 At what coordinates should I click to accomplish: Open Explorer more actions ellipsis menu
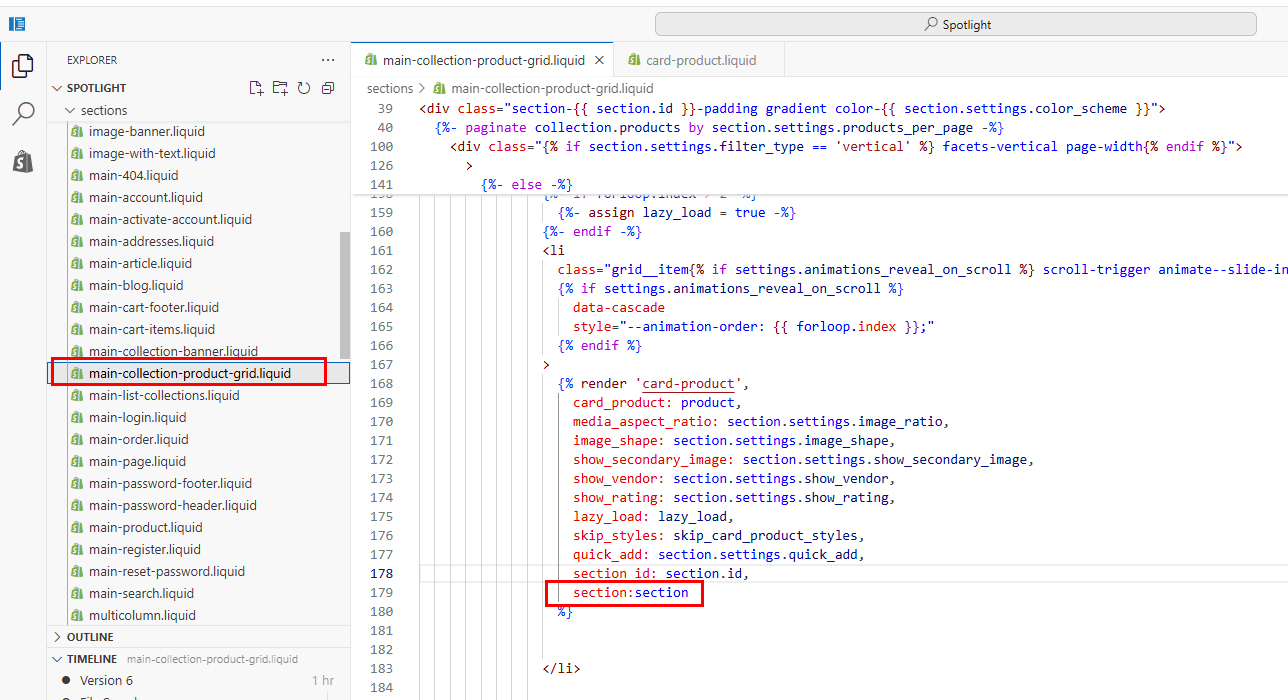pos(328,60)
